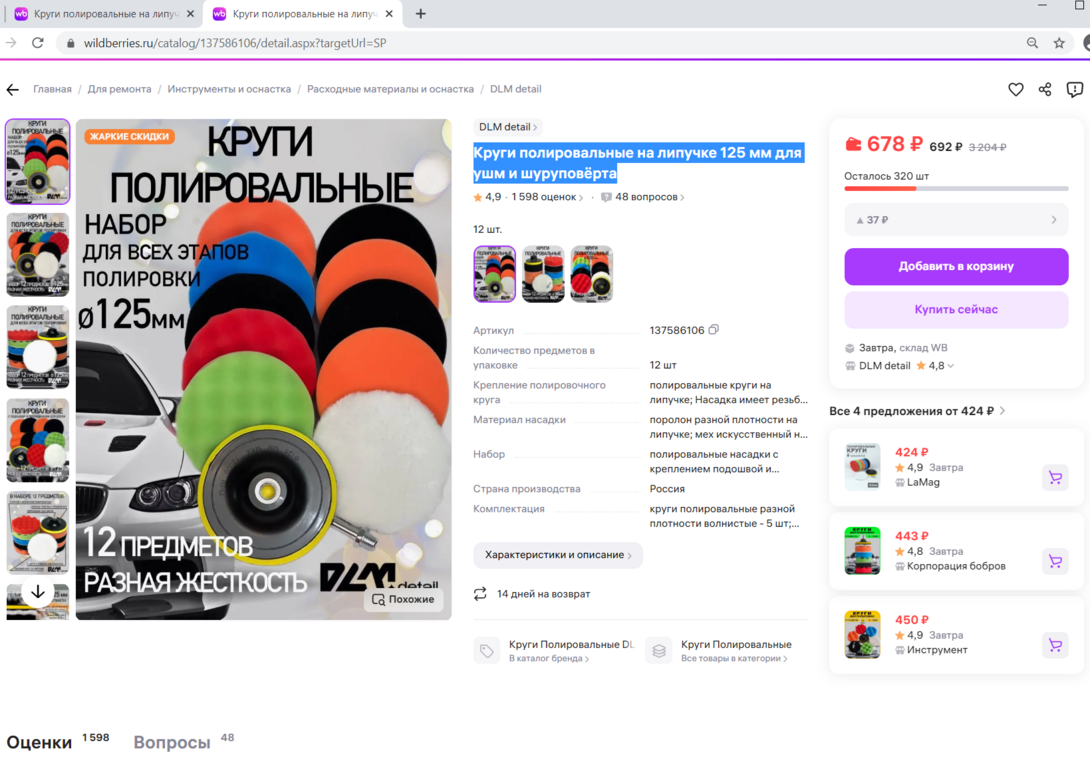Open DLM detail brand chip
This screenshot has height=773, width=1090.
click(x=508, y=127)
